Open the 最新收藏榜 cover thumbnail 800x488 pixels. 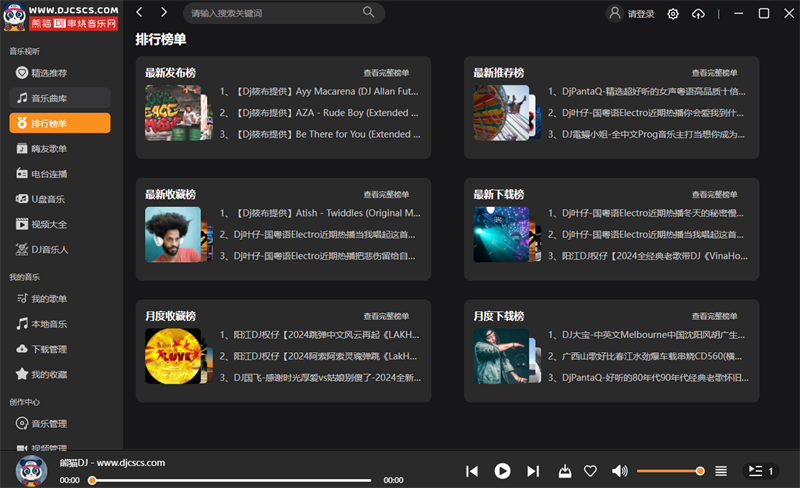(173, 234)
